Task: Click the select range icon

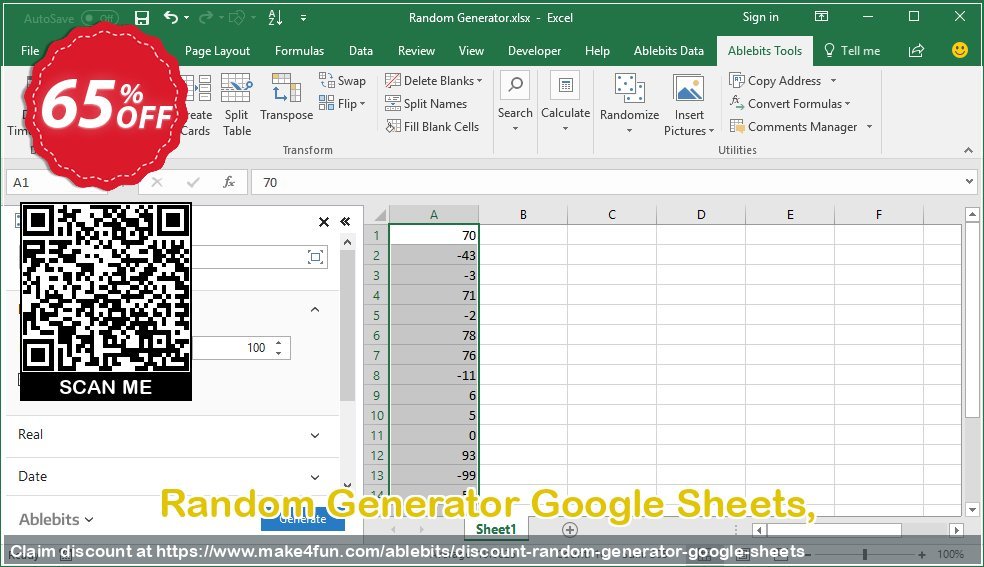Action: pyautogui.click(x=315, y=257)
